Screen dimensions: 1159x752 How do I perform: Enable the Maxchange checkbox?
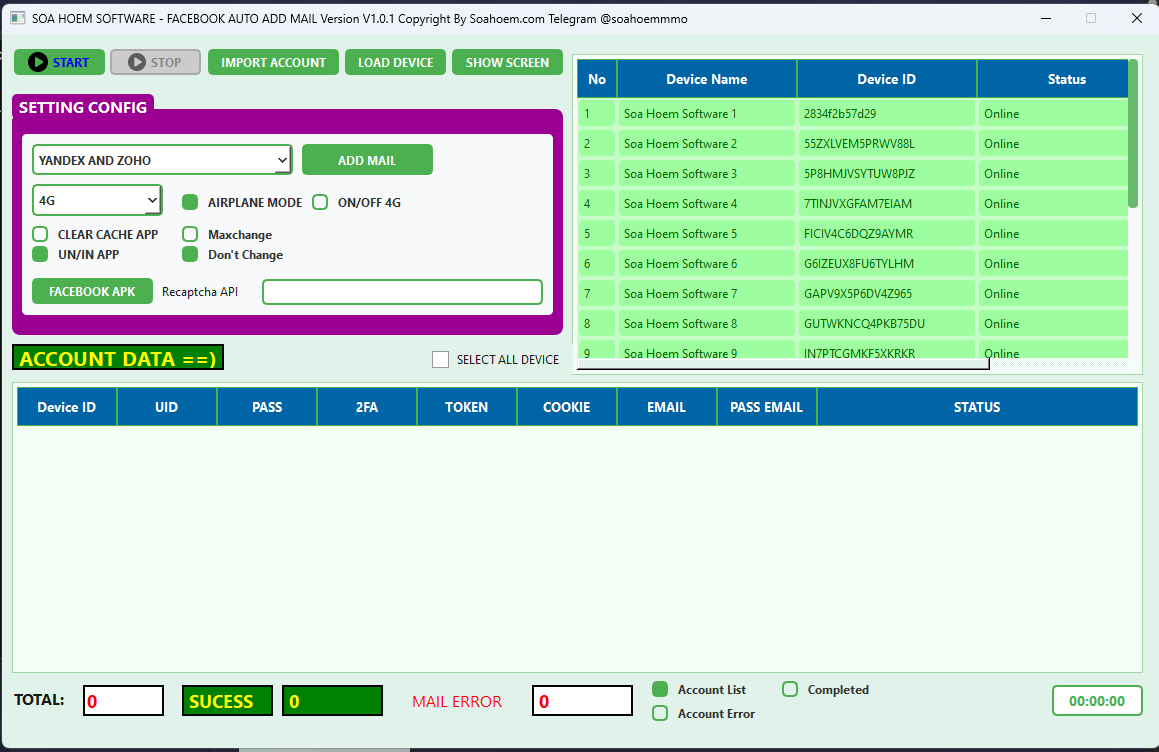[190, 234]
